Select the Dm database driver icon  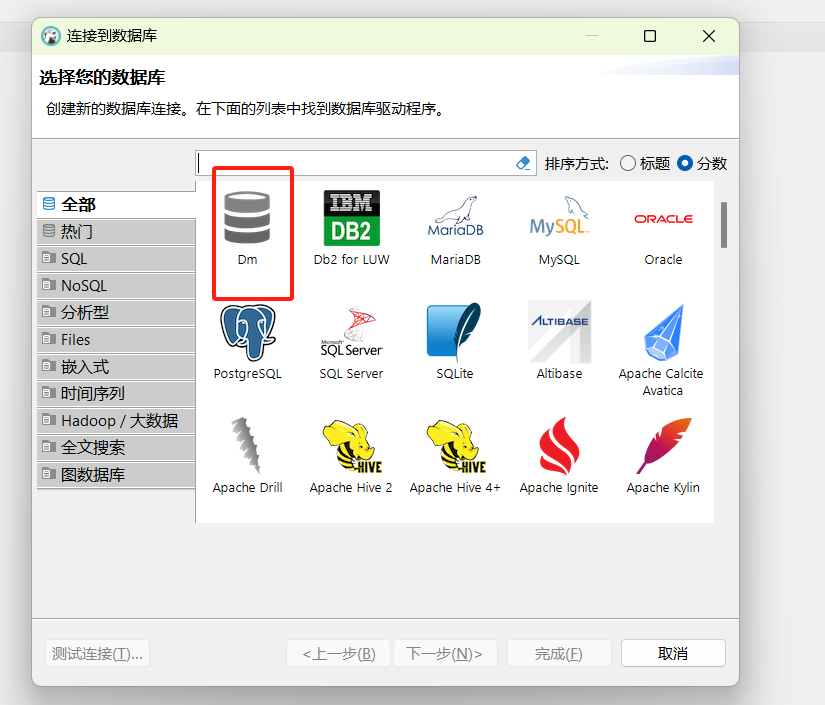[247, 217]
